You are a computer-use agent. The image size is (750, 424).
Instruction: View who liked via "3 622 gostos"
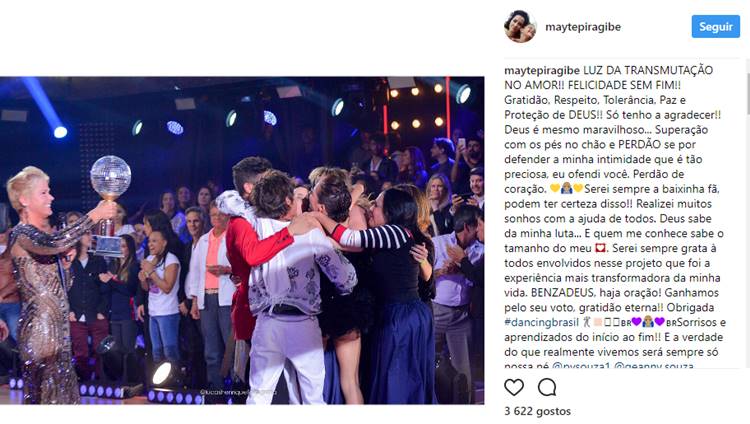(x=538, y=411)
